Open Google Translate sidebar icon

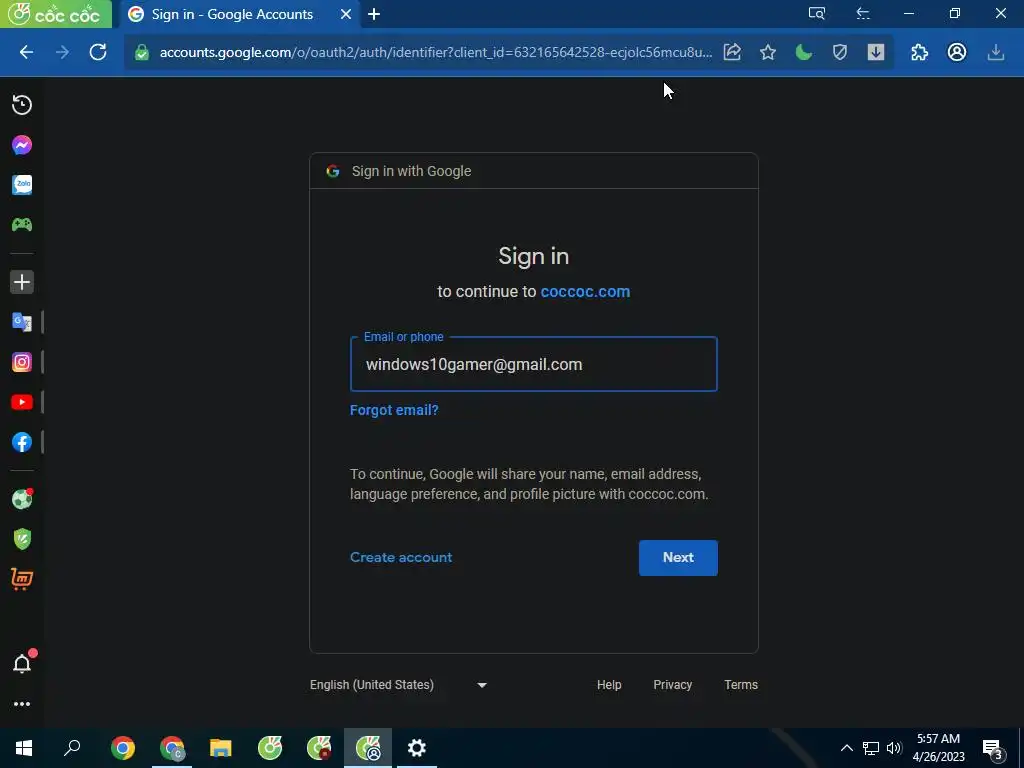tap(22, 322)
